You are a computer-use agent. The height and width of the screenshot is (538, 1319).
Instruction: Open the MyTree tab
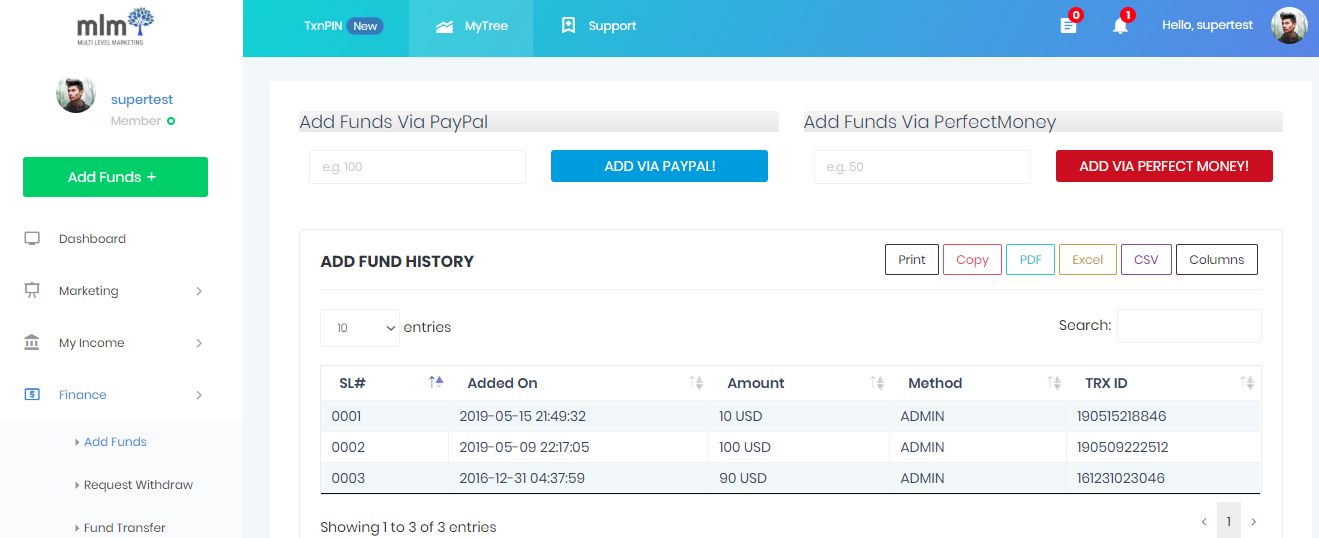471,26
